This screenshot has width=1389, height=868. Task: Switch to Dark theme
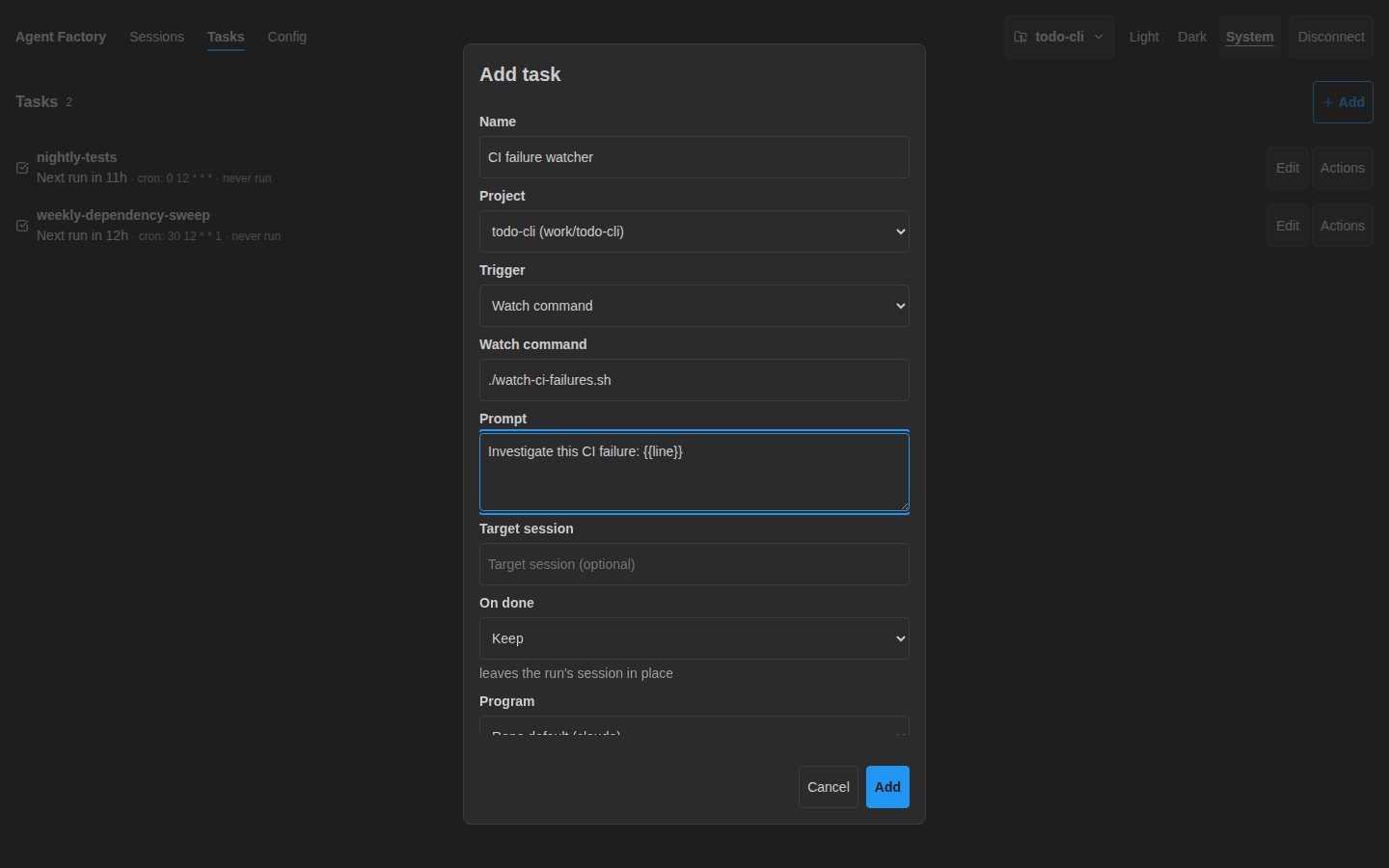pyautogui.click(x=1192, y=37)
